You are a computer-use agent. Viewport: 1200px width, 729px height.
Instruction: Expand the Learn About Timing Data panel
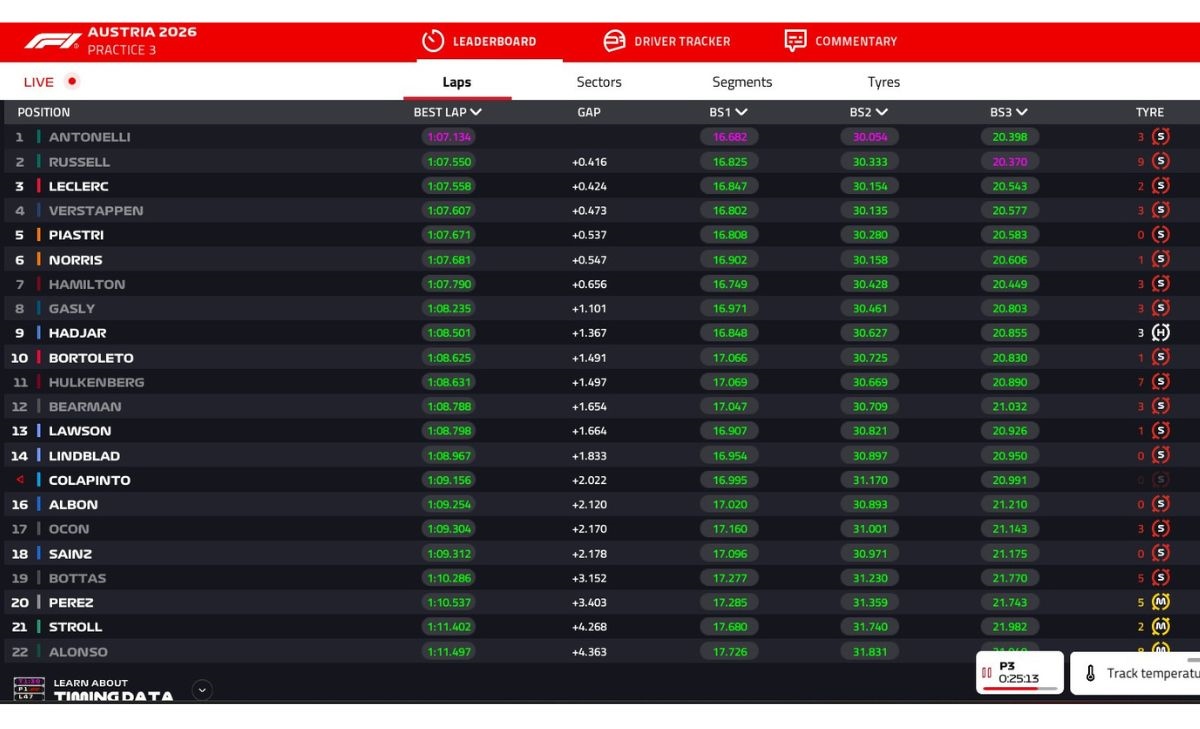click(202, 689)
